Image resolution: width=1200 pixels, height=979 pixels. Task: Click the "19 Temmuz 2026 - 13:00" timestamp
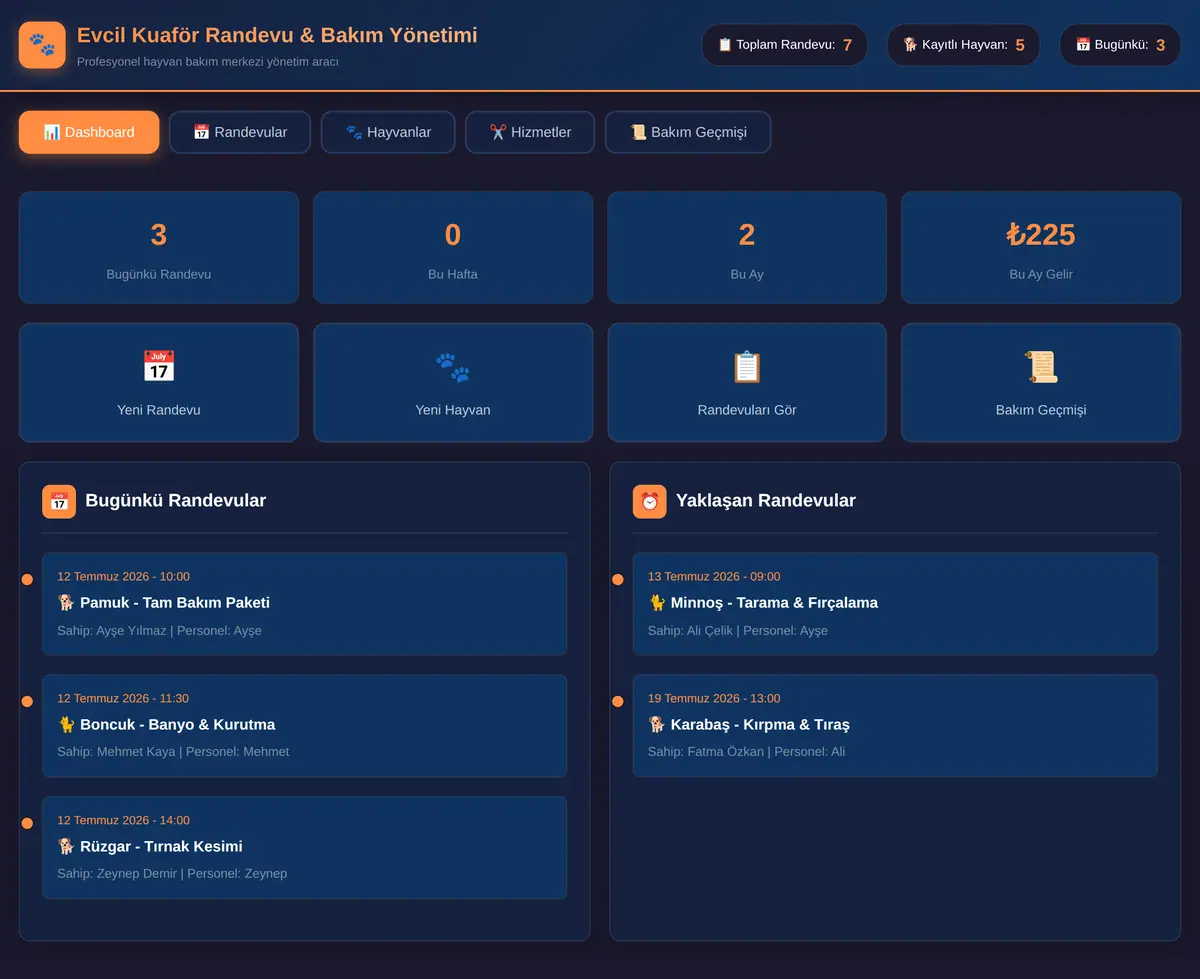[x=714, y=698]
